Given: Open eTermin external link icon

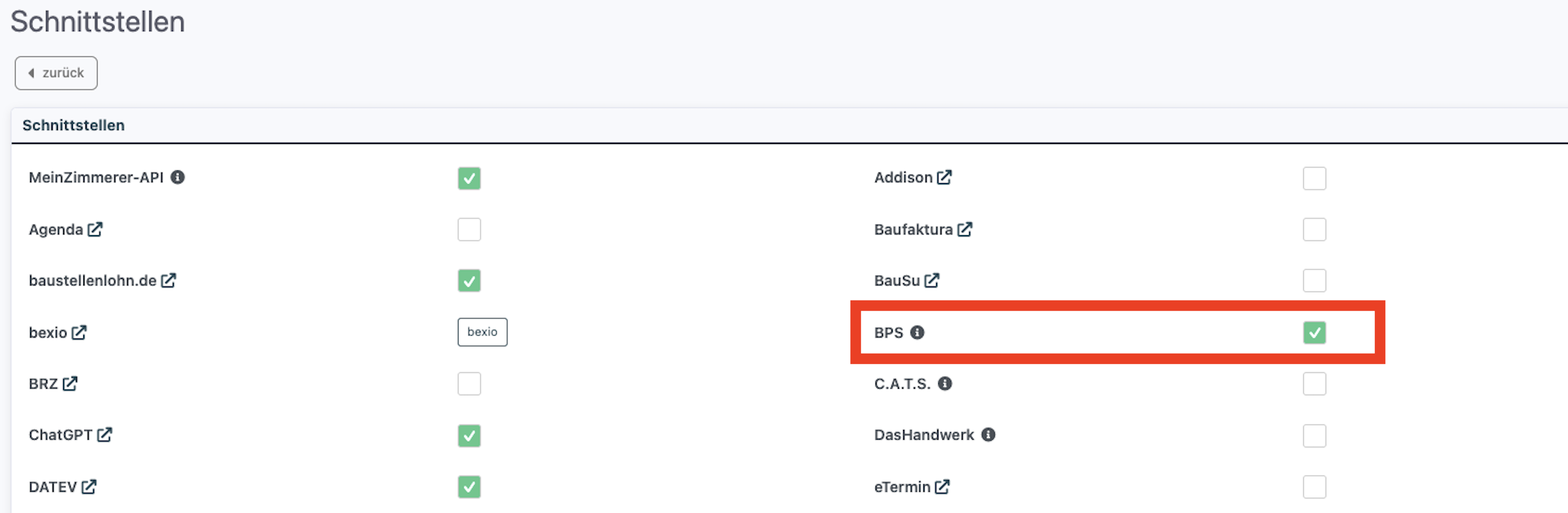Looking at the screenshot, I should (942, 487).
